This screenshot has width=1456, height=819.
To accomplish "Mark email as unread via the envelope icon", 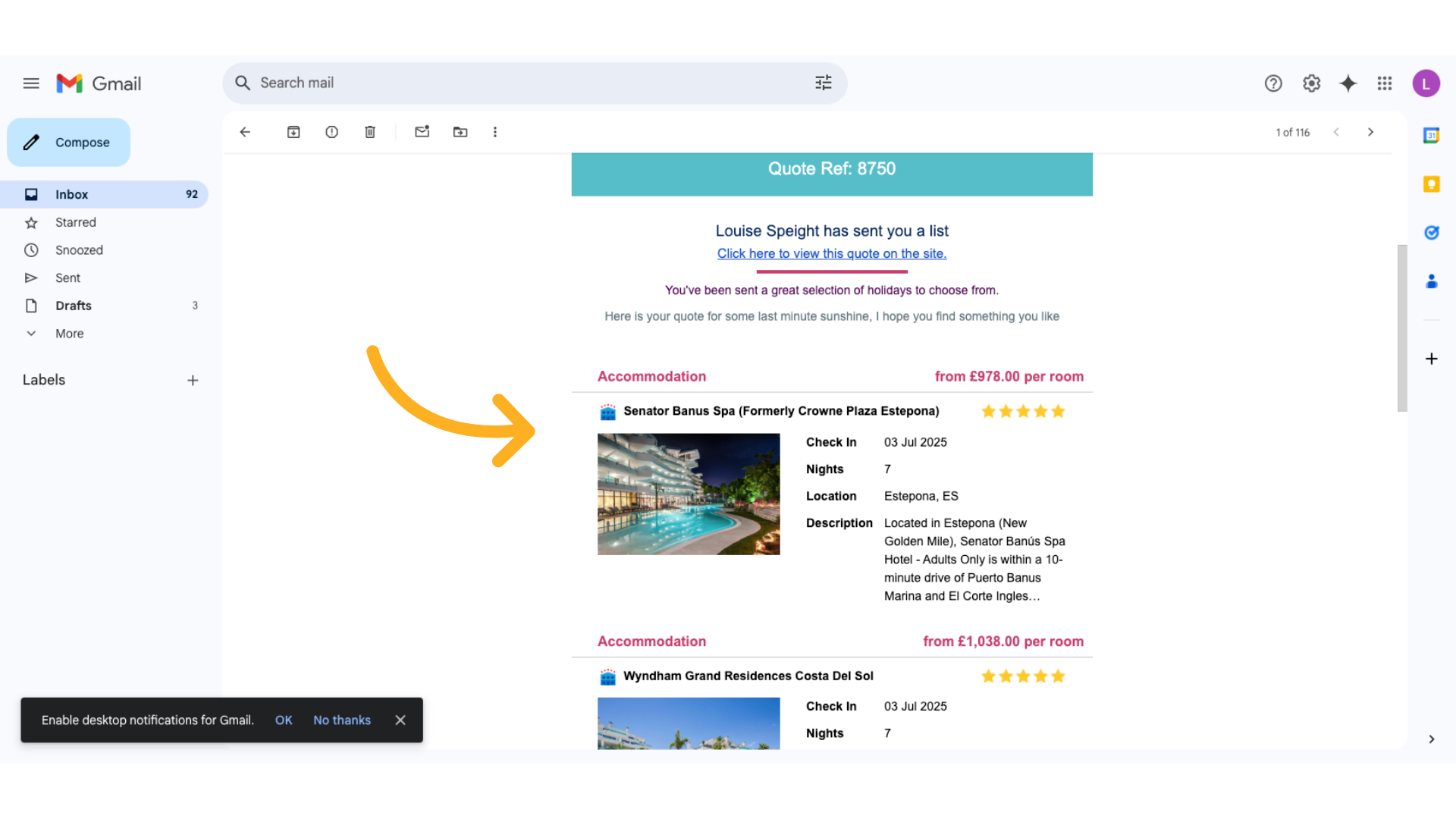I will click(x=422, y=132).
